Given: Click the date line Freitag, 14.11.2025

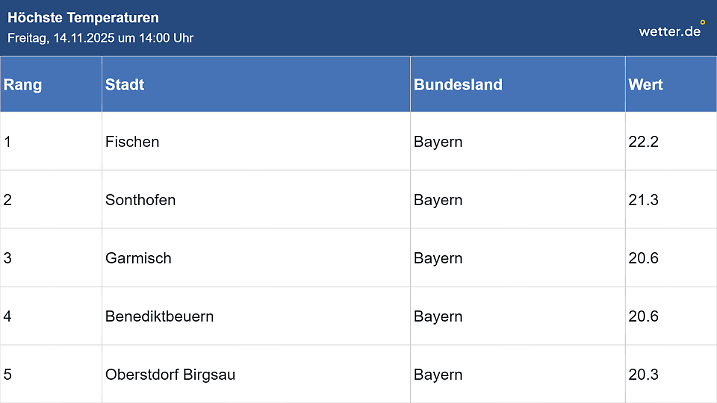Looking at the screenshot, I should pyautogui.click(x=100, y=38).
